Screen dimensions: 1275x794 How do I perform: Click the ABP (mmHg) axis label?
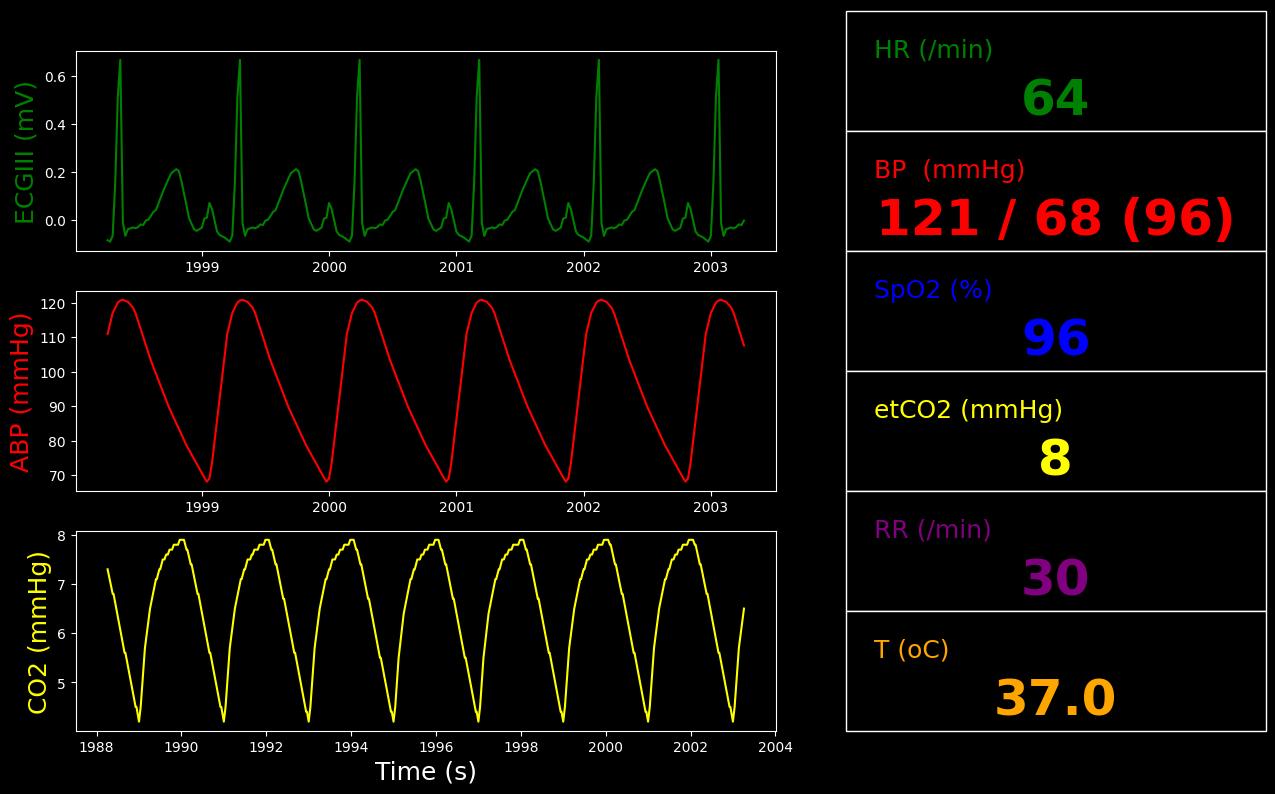(21, 392)
